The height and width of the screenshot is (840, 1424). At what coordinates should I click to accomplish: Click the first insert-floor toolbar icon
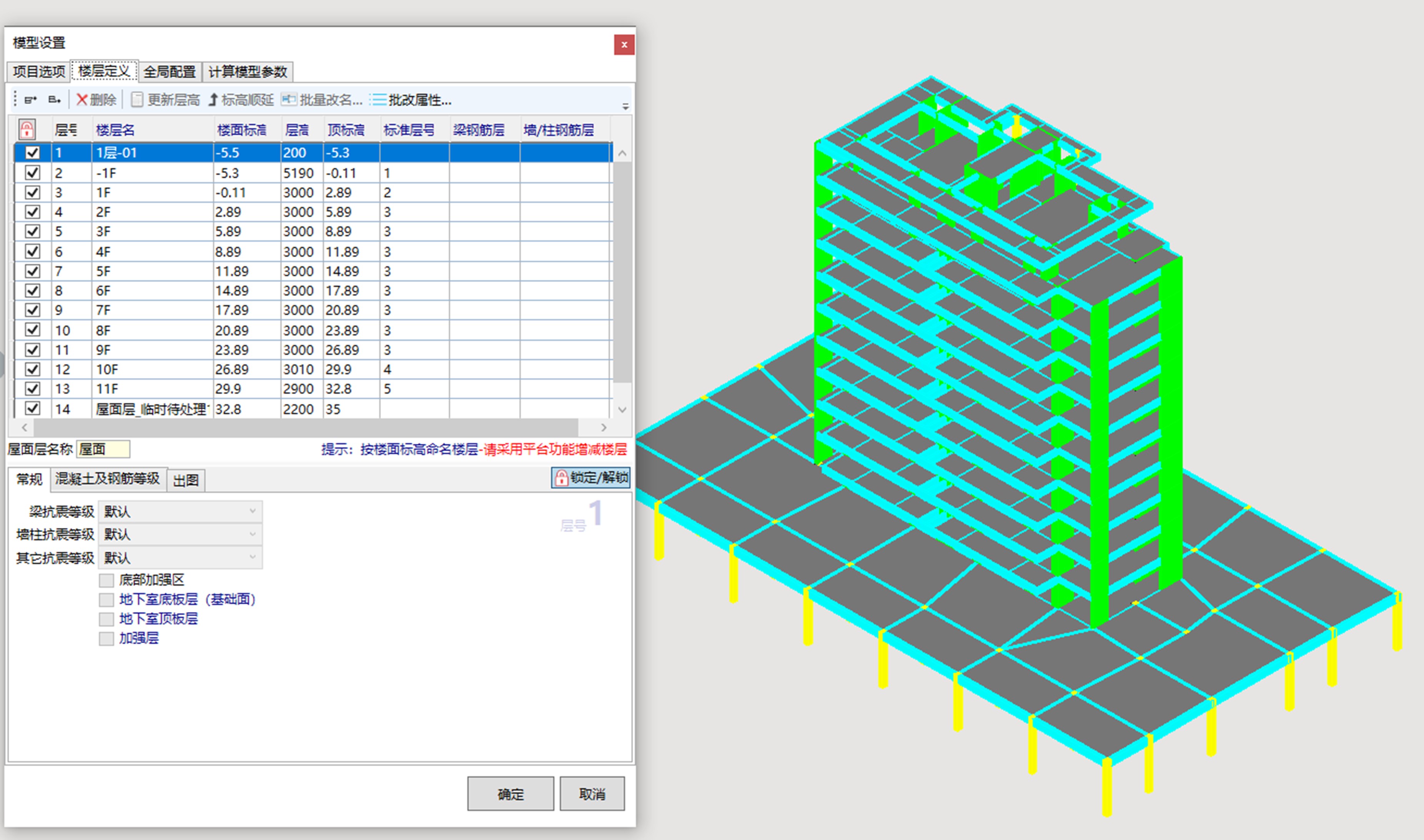point(30,100)
